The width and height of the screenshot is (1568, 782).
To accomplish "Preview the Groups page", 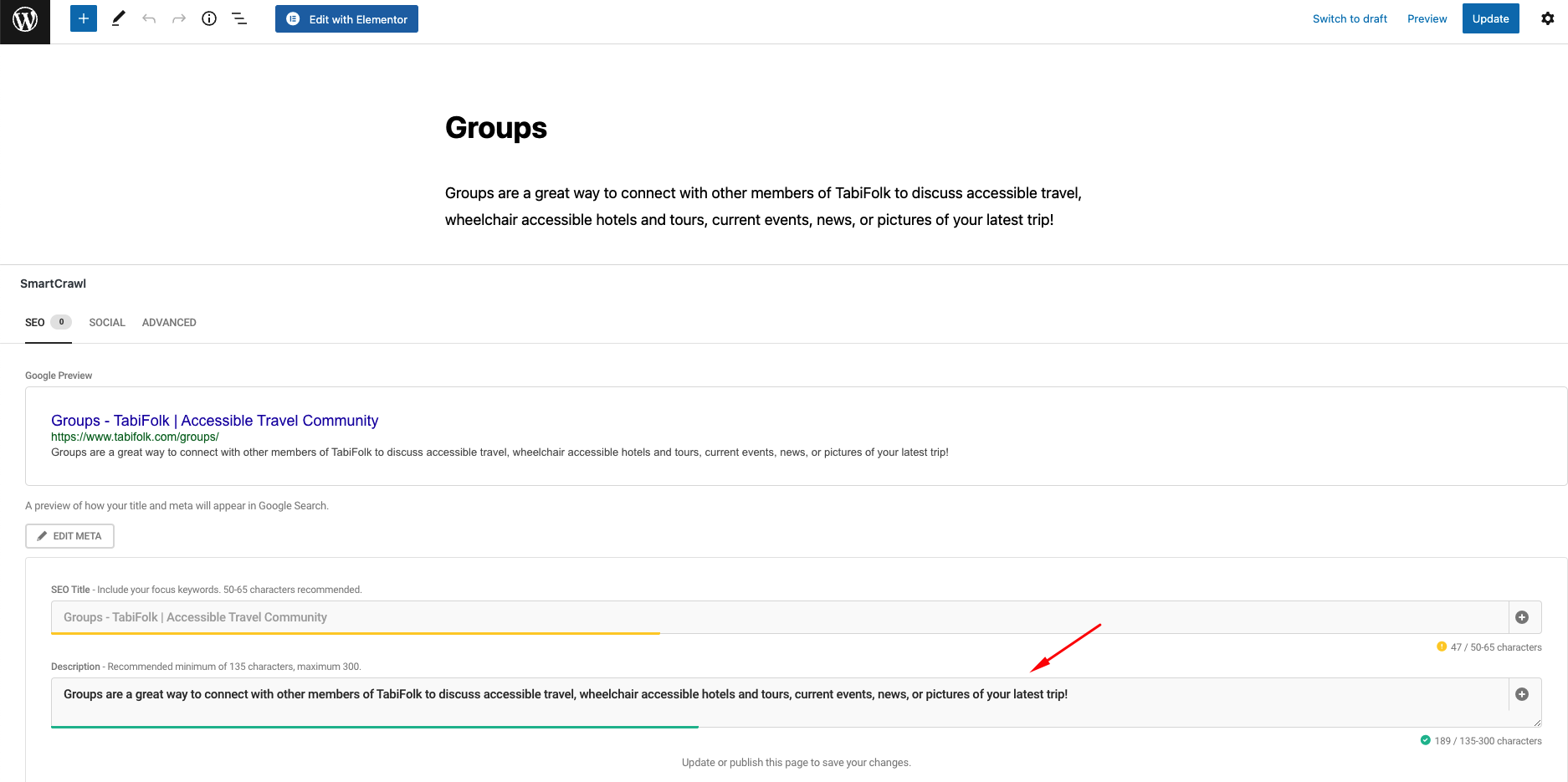I will 1427,18.
